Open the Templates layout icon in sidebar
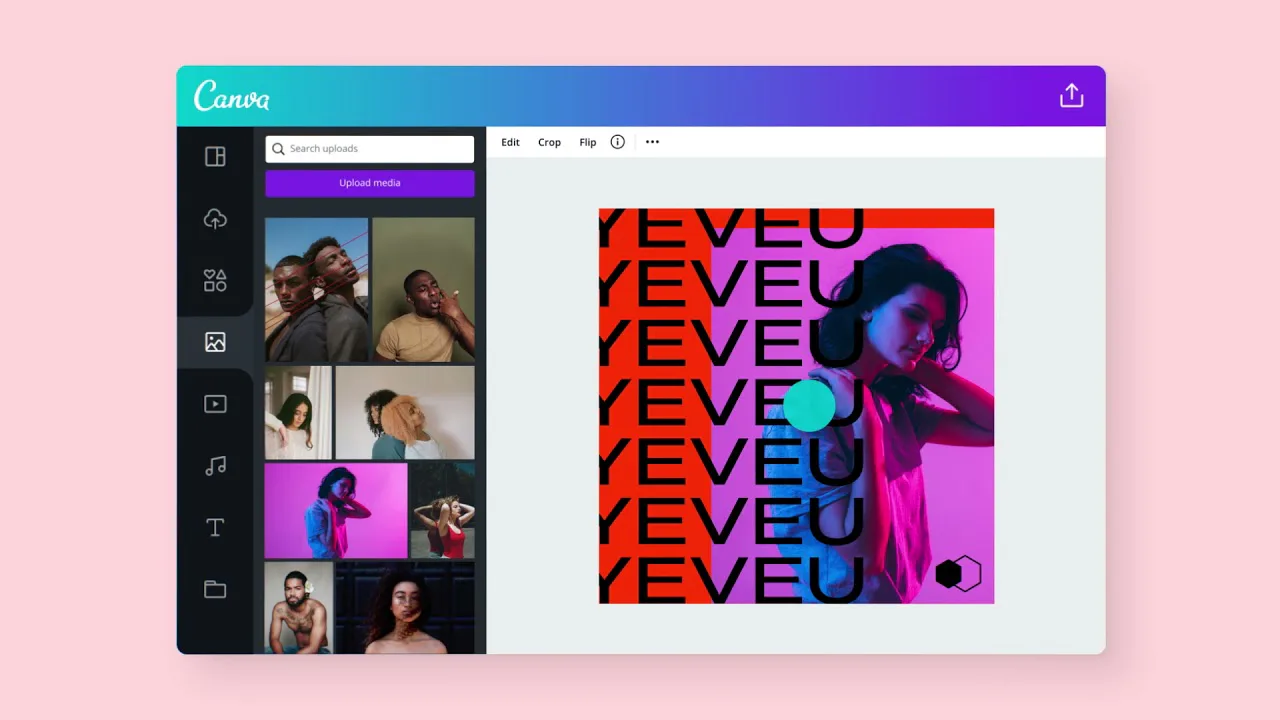The image size is (1280, 720). pos(215,157)
